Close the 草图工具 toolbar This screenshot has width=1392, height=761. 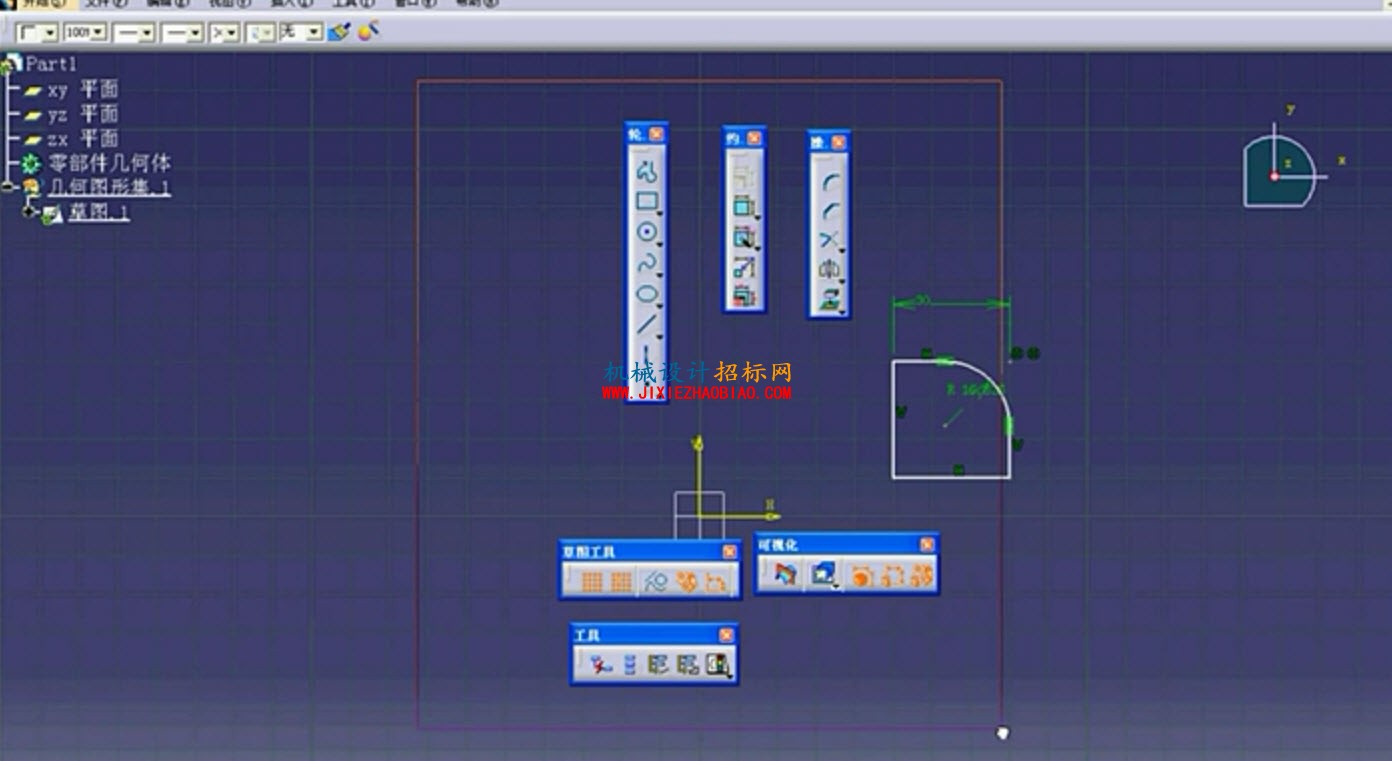[x=729, y=552]
